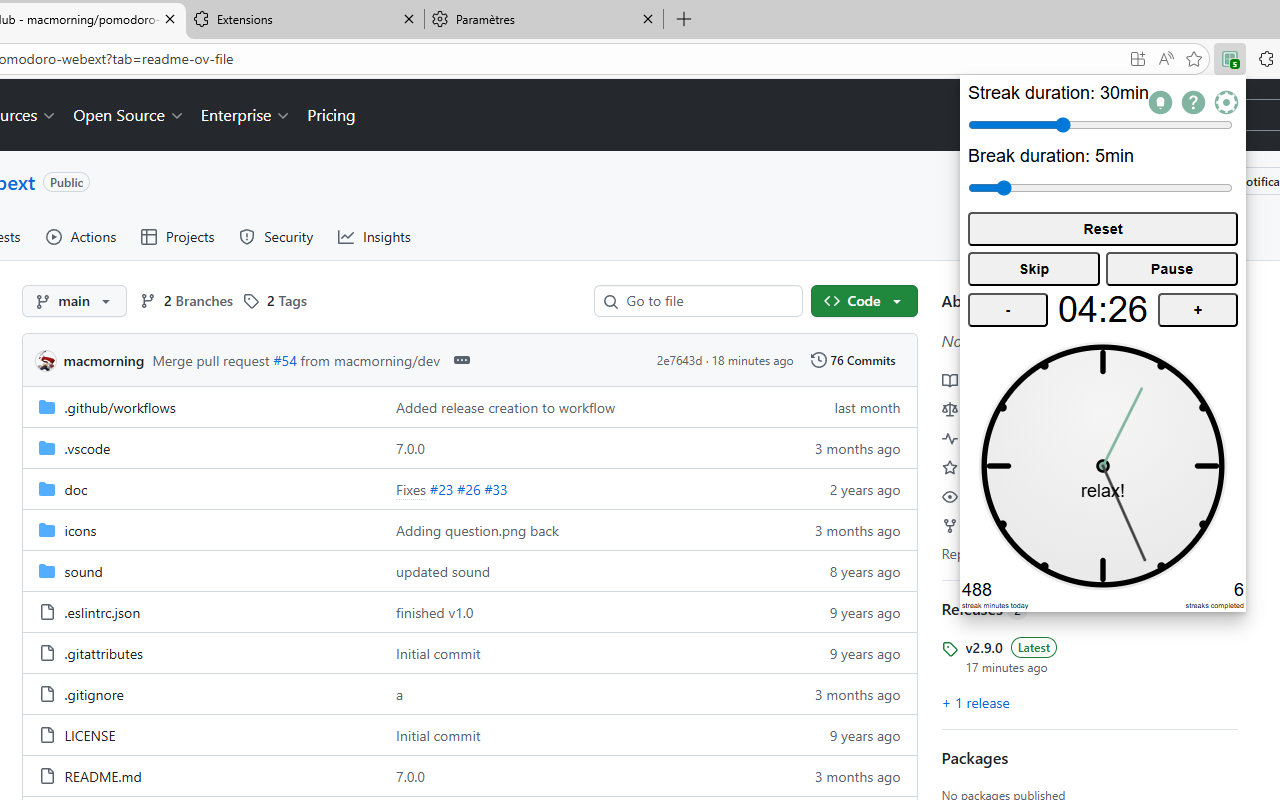The height and width of the screenshot is (800, 1280).
Task: Open the sound folder
Action: click(83, 572)
